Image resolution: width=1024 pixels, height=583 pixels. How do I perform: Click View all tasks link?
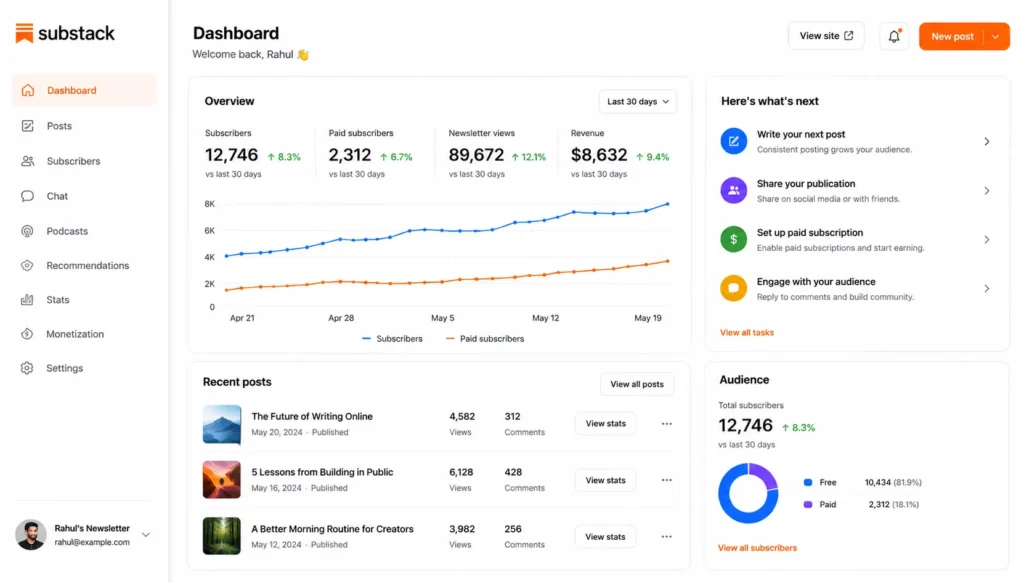[746, 332]
